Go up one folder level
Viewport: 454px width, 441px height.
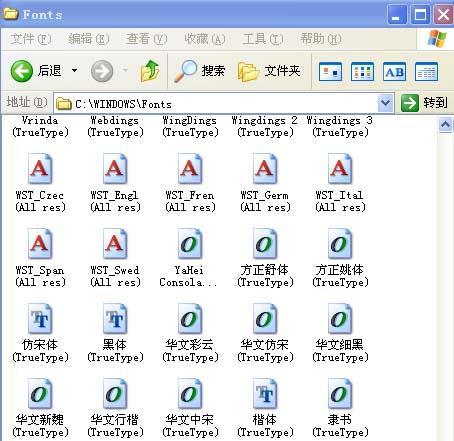point(150,71)
